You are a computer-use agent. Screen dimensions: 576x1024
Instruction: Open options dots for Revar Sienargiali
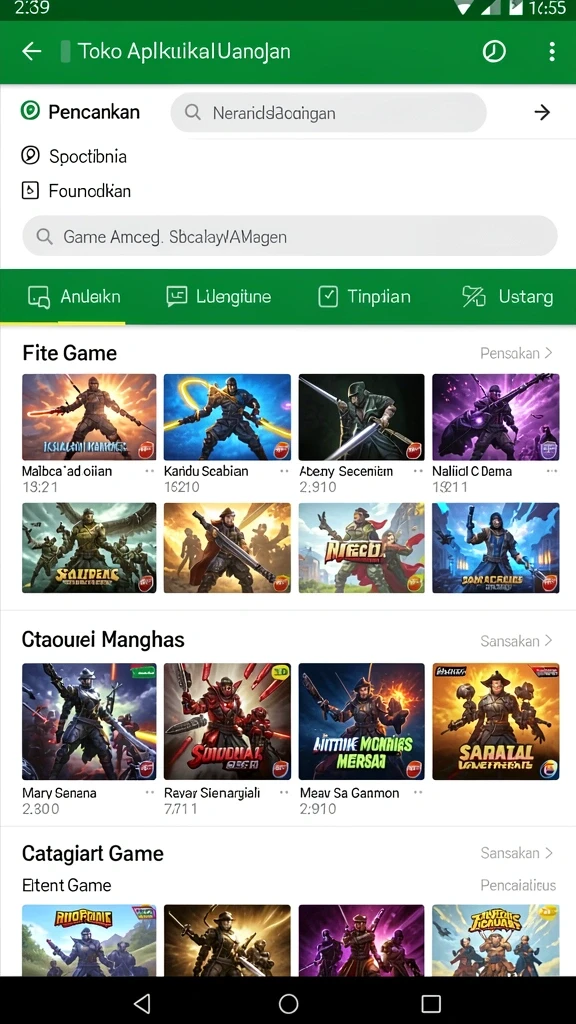click(284, 792)
